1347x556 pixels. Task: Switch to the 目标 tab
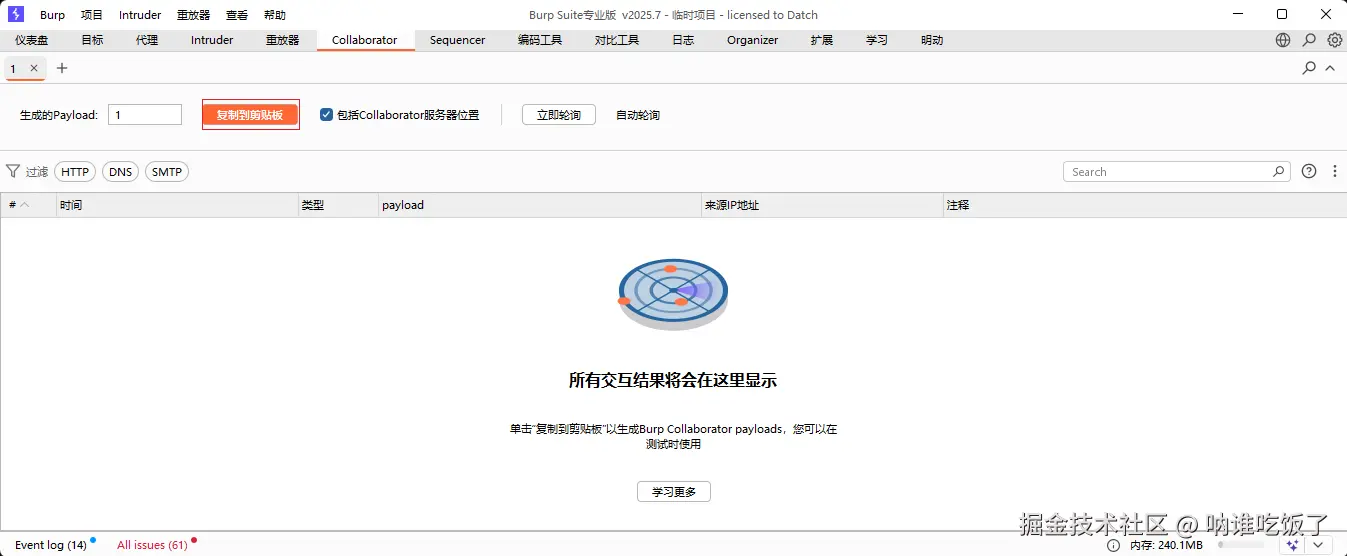pyautogui.click(x=92, y=40)
